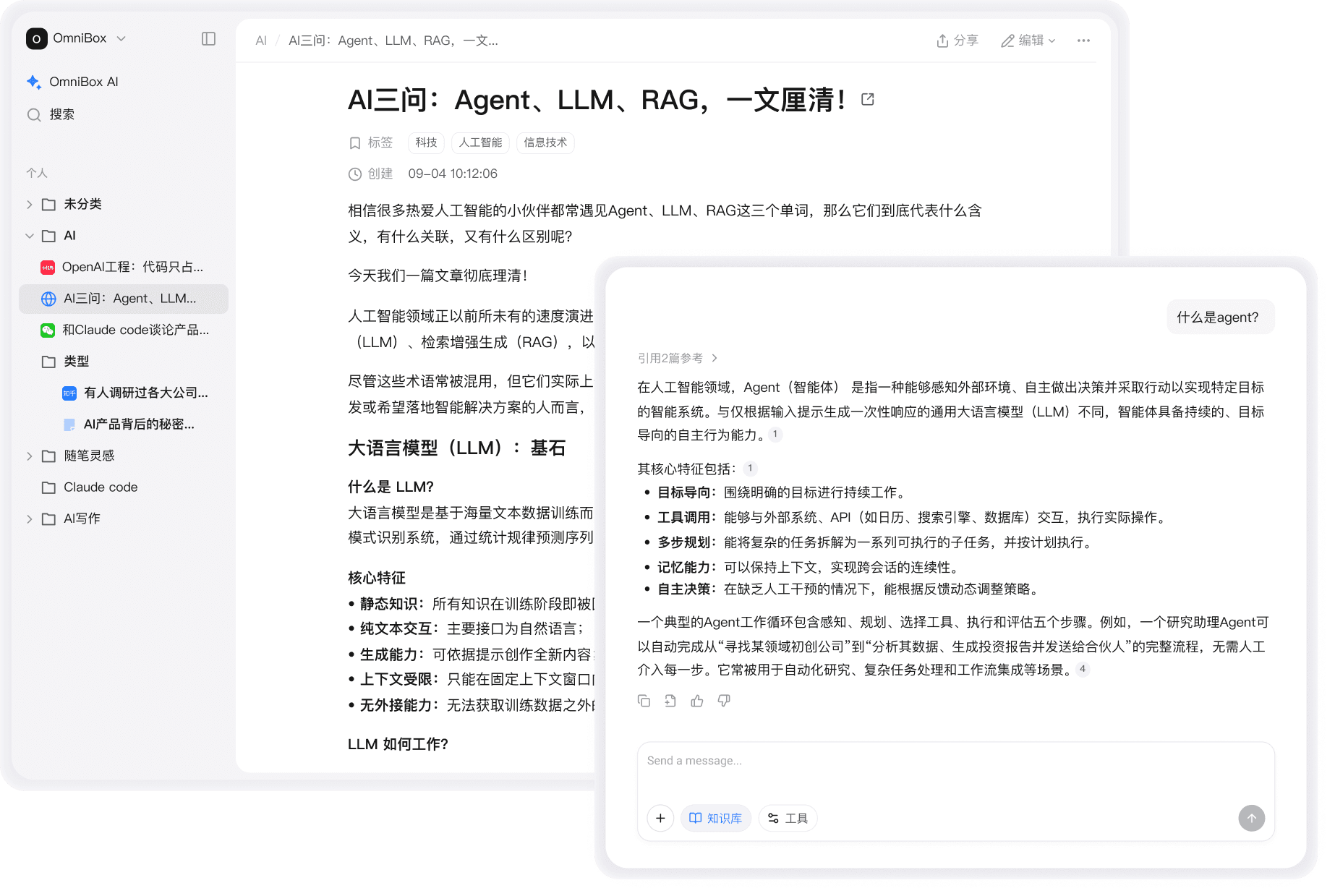Screen dimensions: 1335x896
Task: Copy the AI response
Action: [644, 701]
